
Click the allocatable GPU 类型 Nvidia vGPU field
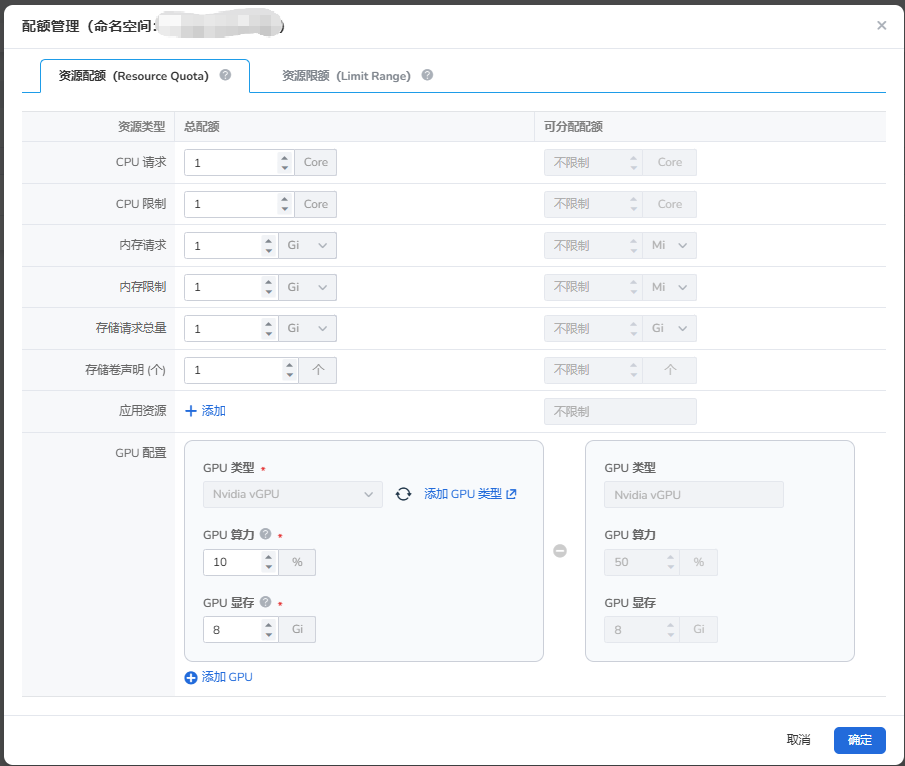[x=694, y=495]
